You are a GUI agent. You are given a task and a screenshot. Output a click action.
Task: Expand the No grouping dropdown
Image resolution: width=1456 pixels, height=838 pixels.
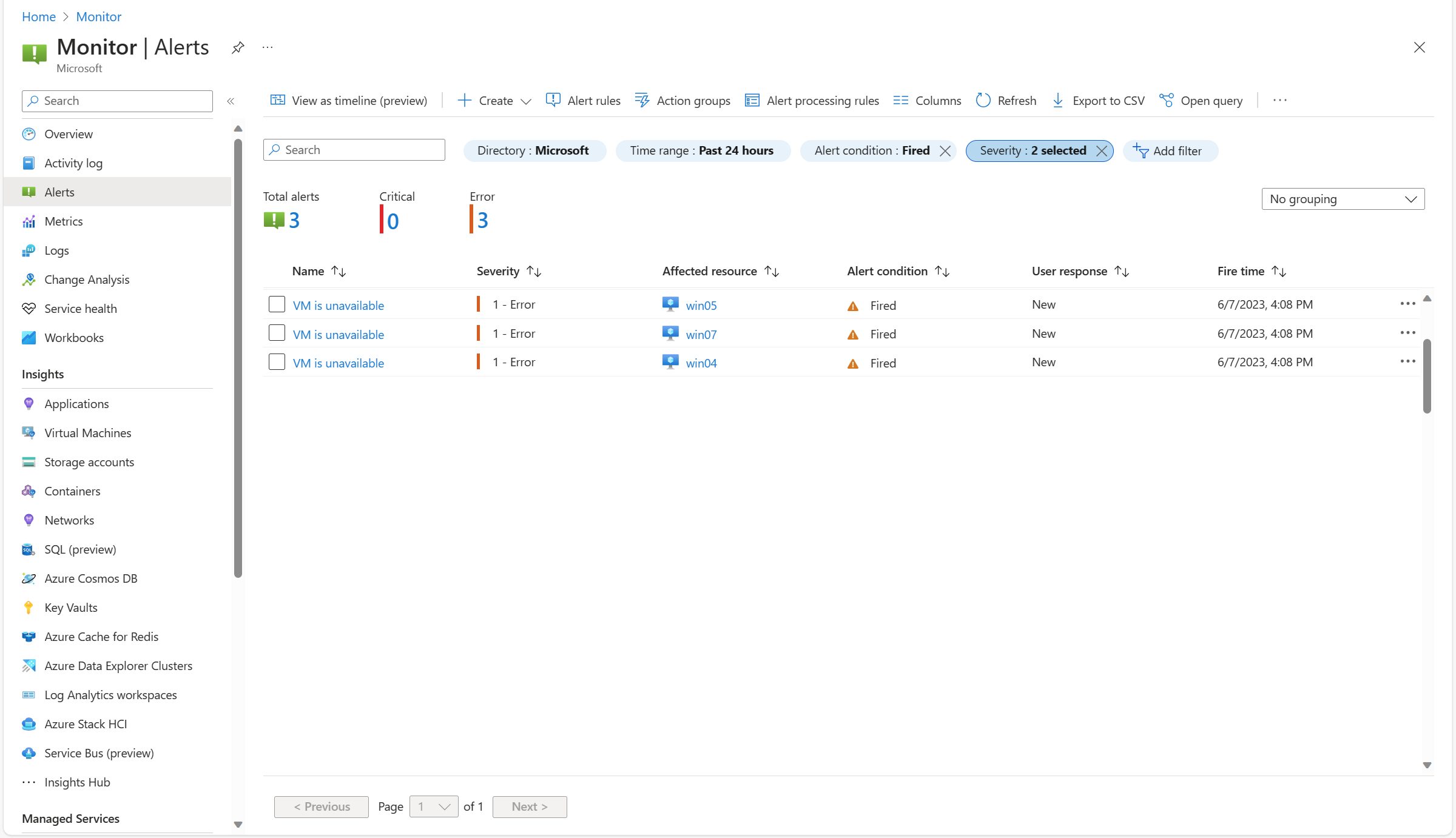point(1343,198)
